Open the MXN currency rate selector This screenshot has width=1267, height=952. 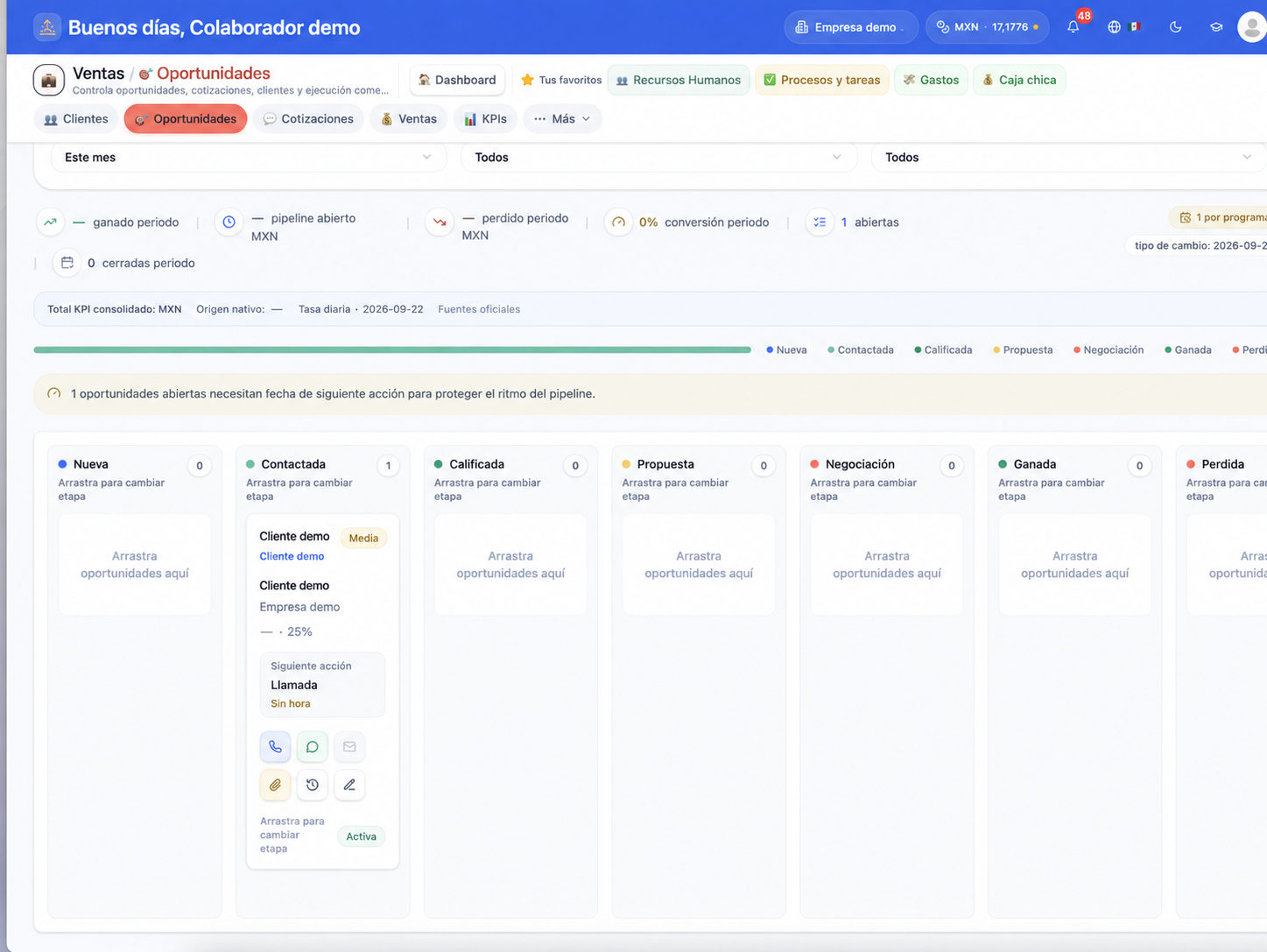click(x=988, y=27)
